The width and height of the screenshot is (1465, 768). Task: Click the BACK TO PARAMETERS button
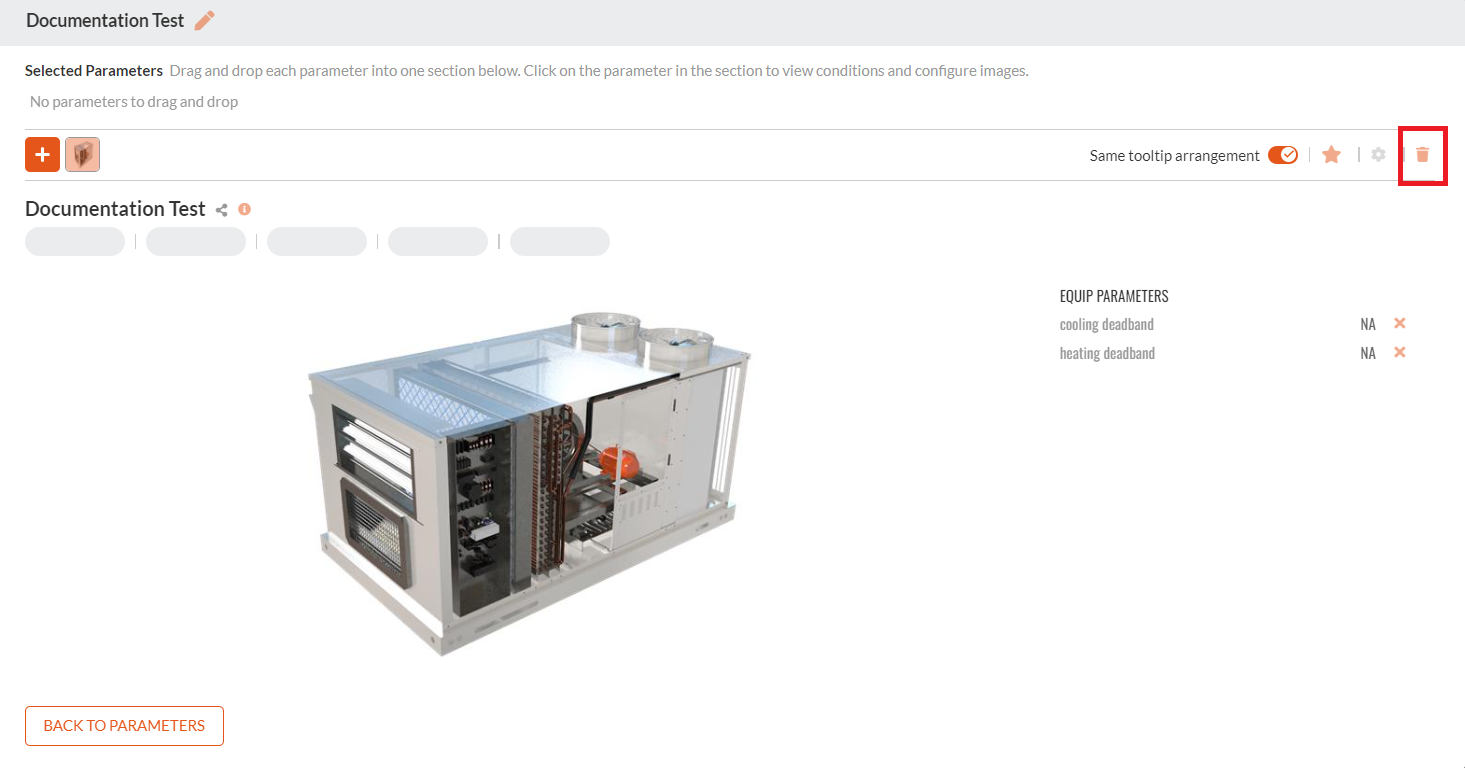pyautogui.click(x=124, y=726)
